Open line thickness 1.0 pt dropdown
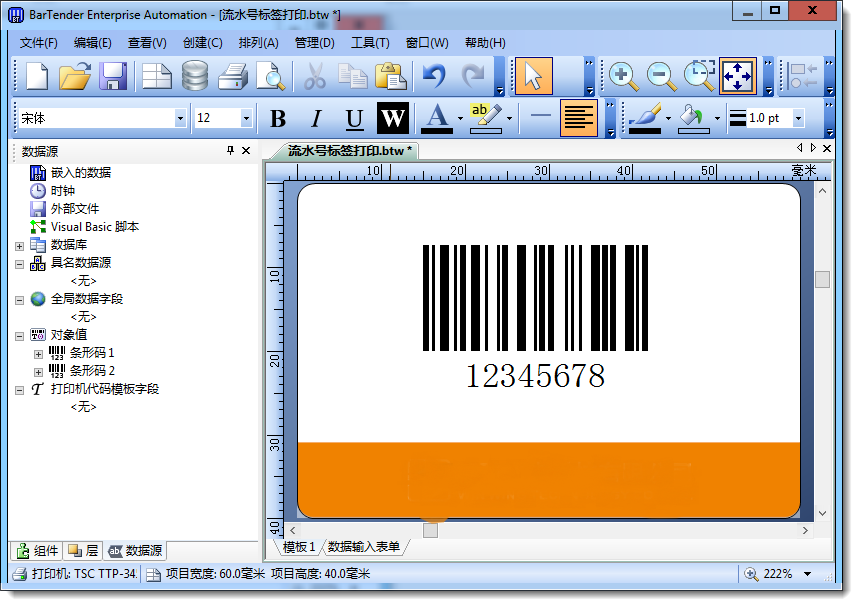The width and height of the screenshot is (858, 606). click(x=798, y=118)
